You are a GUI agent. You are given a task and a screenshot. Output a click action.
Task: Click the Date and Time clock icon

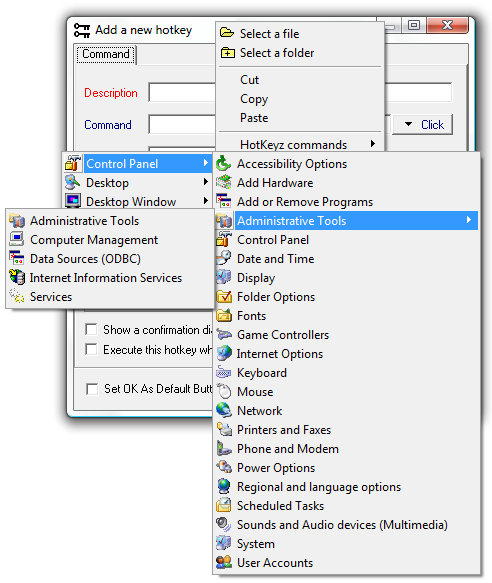(x=224, y=258)
